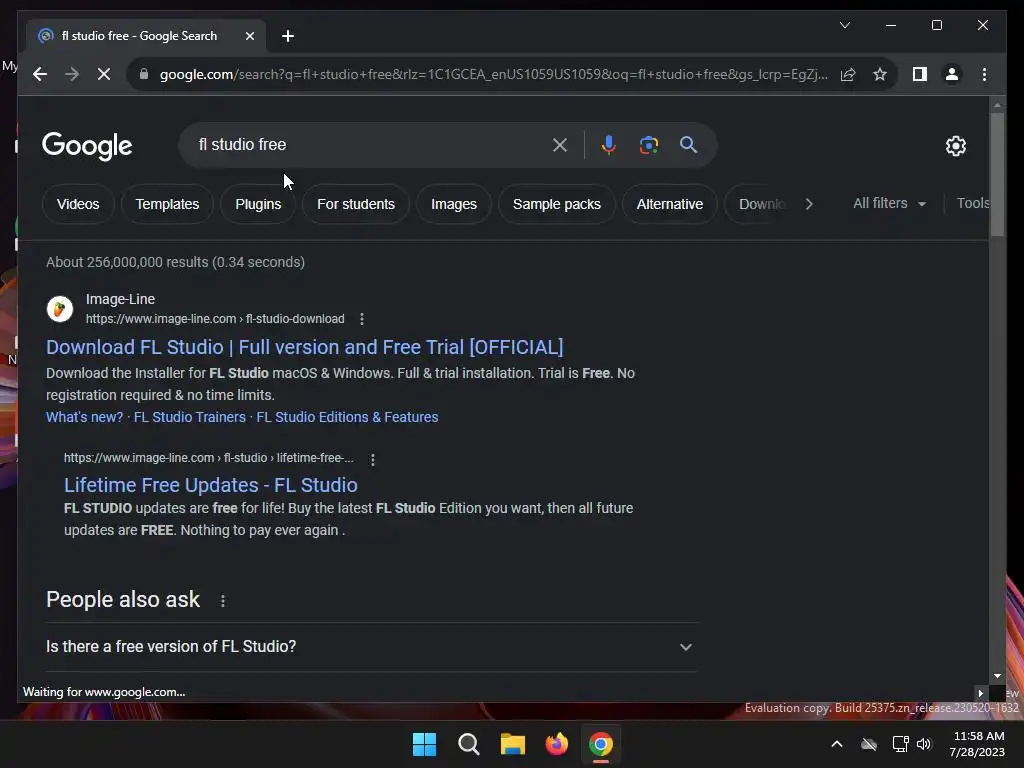
Task: Open Google quick settings gear
Action: pyautogui.click(x=955, y=146)
